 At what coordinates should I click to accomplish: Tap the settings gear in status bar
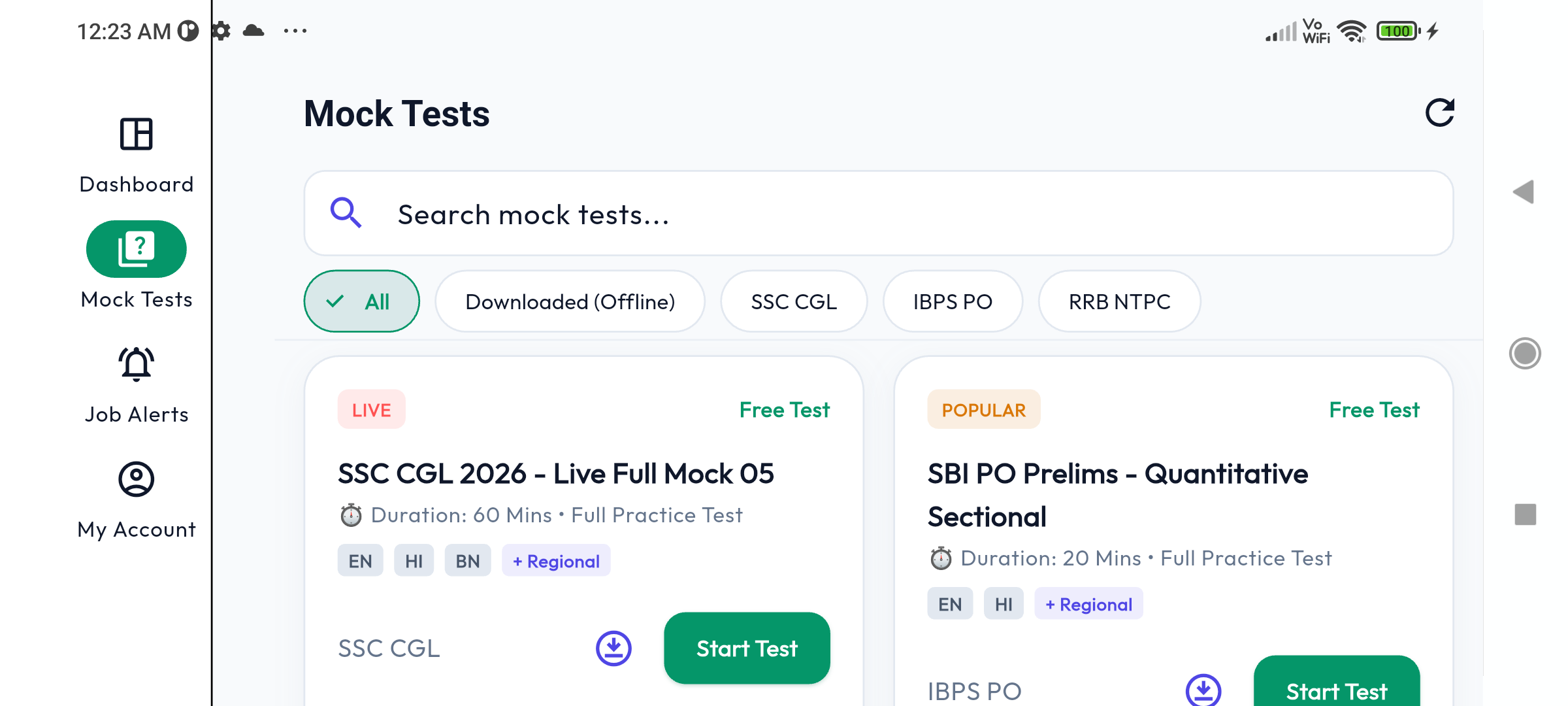point(222,31)
